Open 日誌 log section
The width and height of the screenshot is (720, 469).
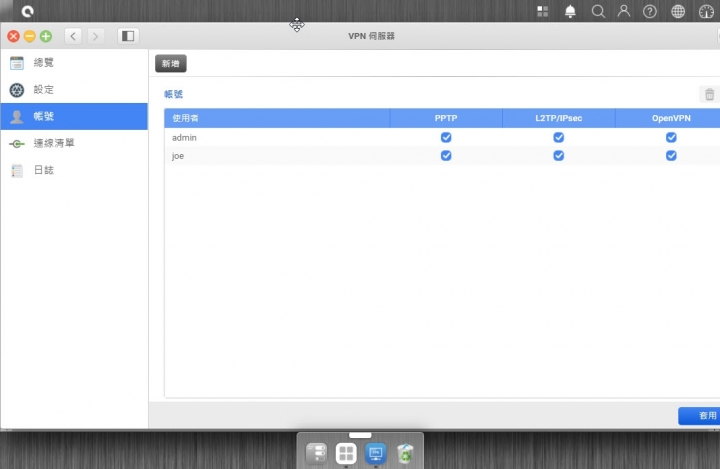(x=74, y=170)
